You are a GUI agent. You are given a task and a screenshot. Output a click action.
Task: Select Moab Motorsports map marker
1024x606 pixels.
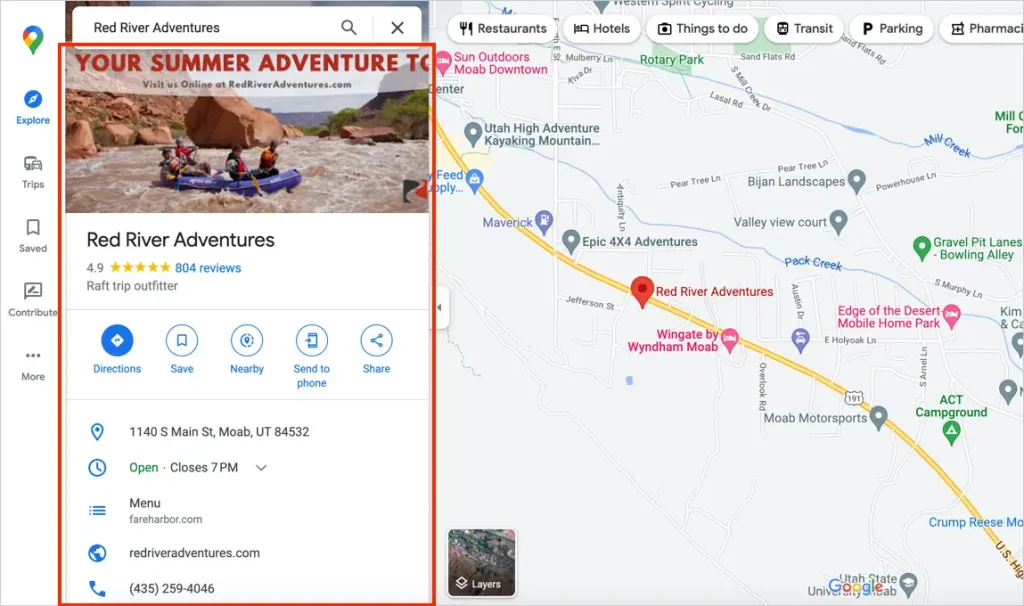click(x=878, y=417)
